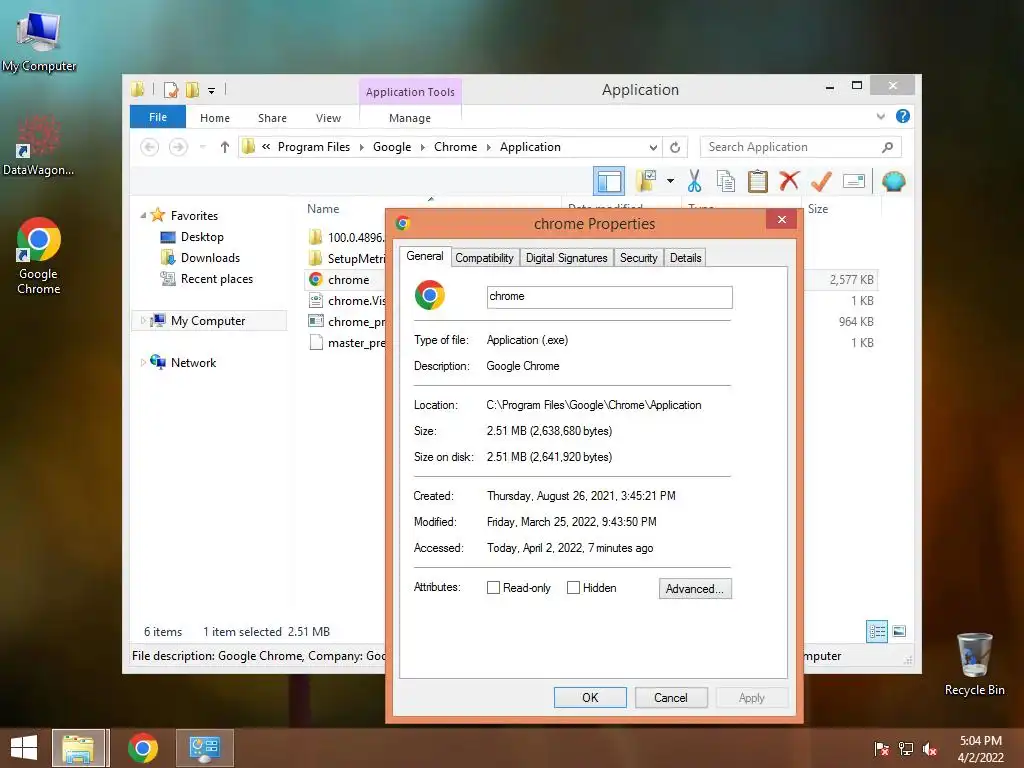This screenshot has height=768, width=1024.
Task: Open the Share ribbon tab
Action: [272, 118]
